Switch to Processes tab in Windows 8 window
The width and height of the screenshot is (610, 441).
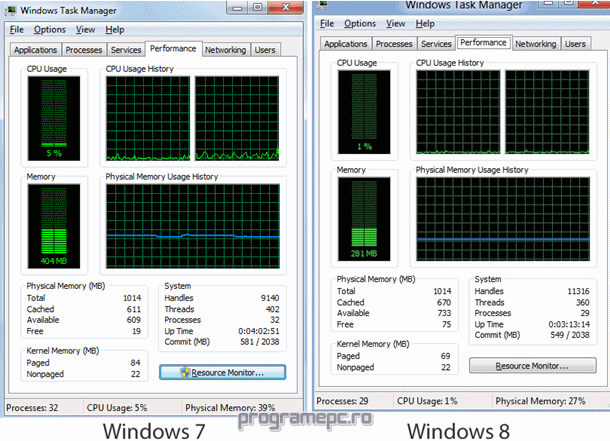tap(394, 44)
